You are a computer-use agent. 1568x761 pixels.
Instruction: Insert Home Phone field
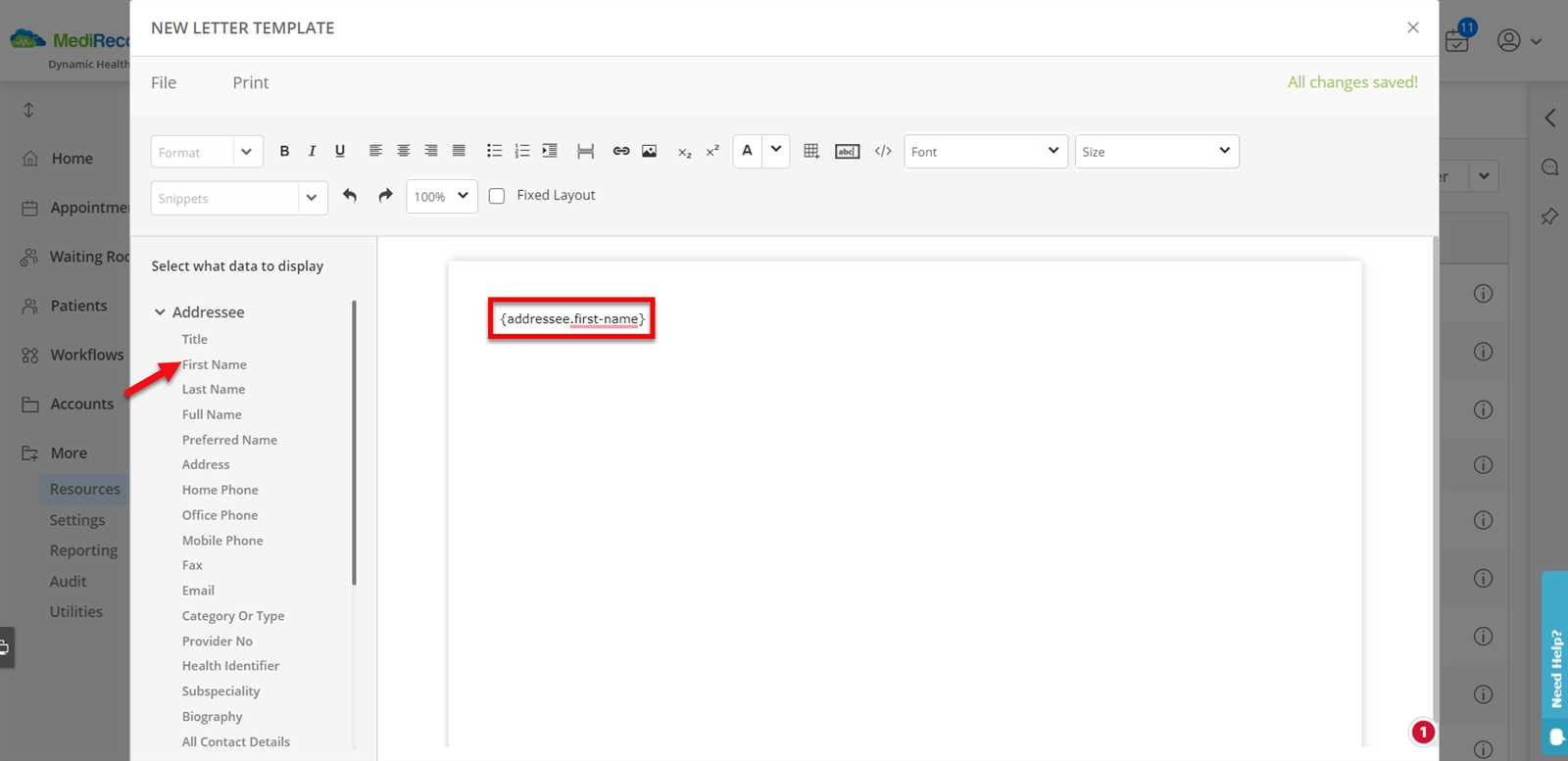click(220, 490)
